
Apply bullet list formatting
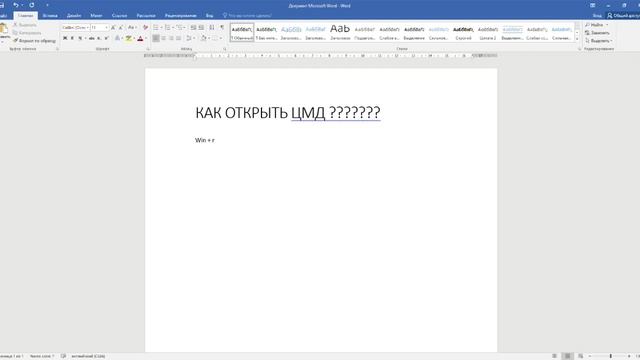pos(156,27)
